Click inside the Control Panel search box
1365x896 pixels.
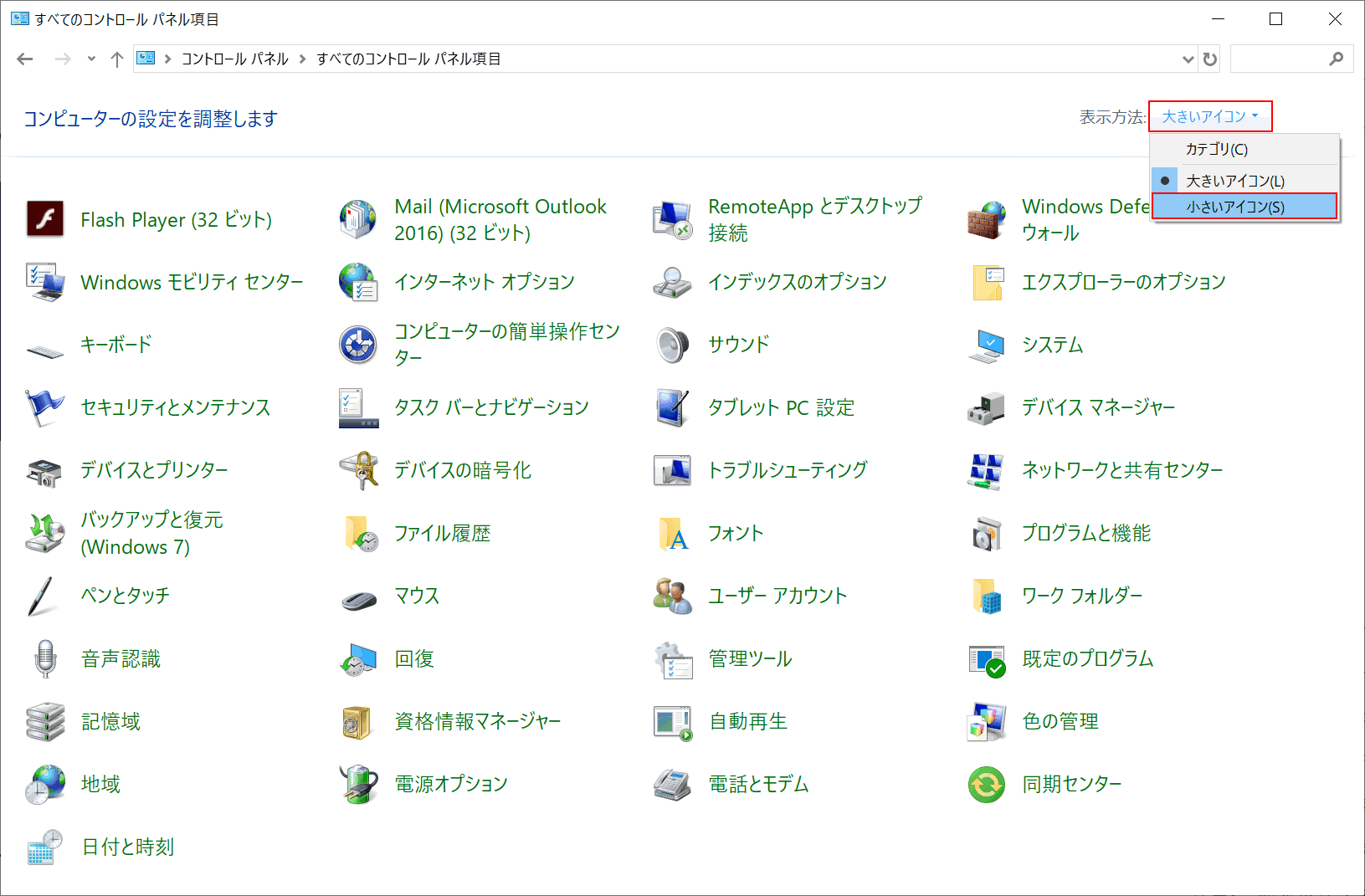point(1291,59)
